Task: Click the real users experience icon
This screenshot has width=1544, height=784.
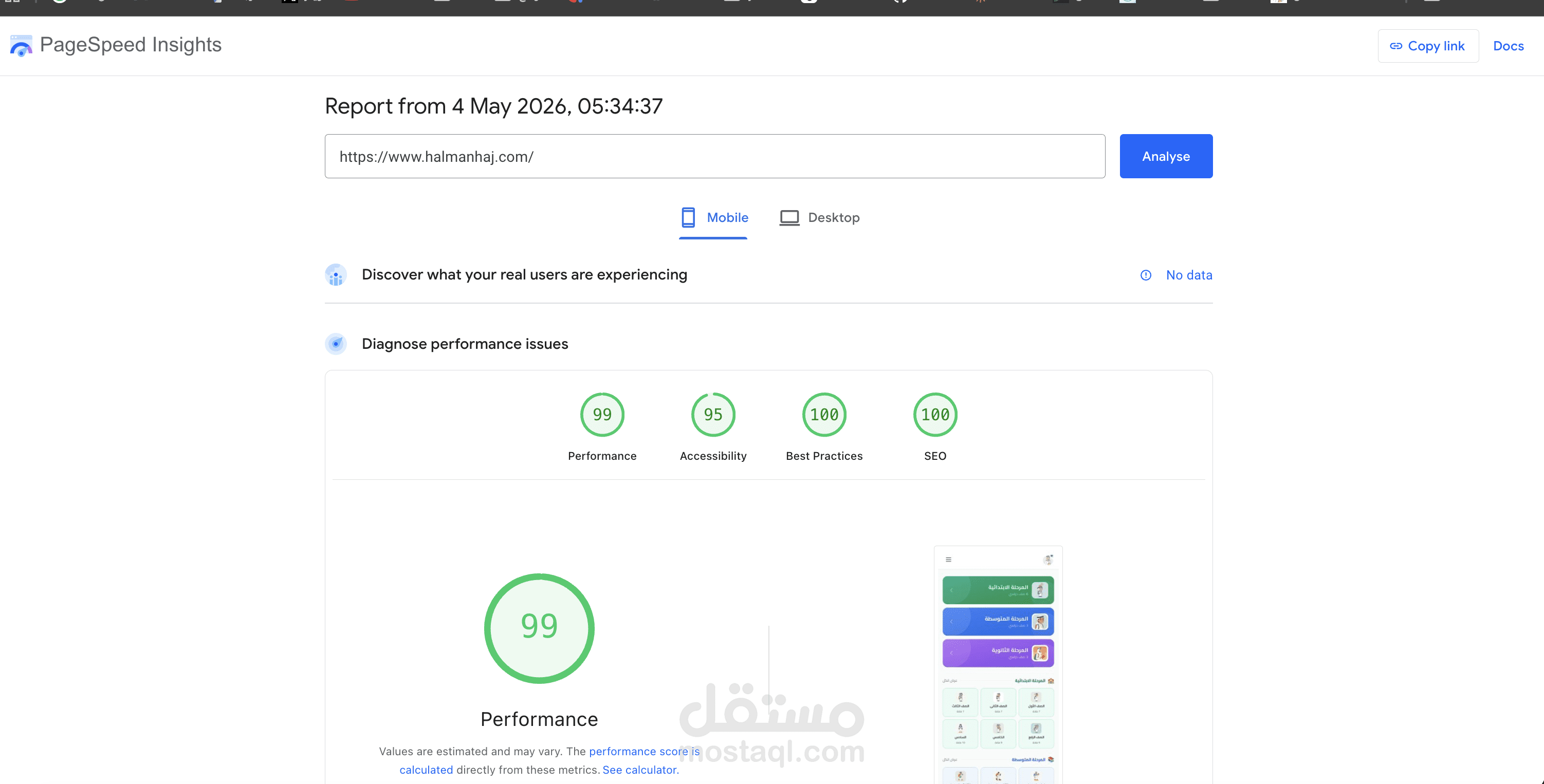Action: pos(336,275)
